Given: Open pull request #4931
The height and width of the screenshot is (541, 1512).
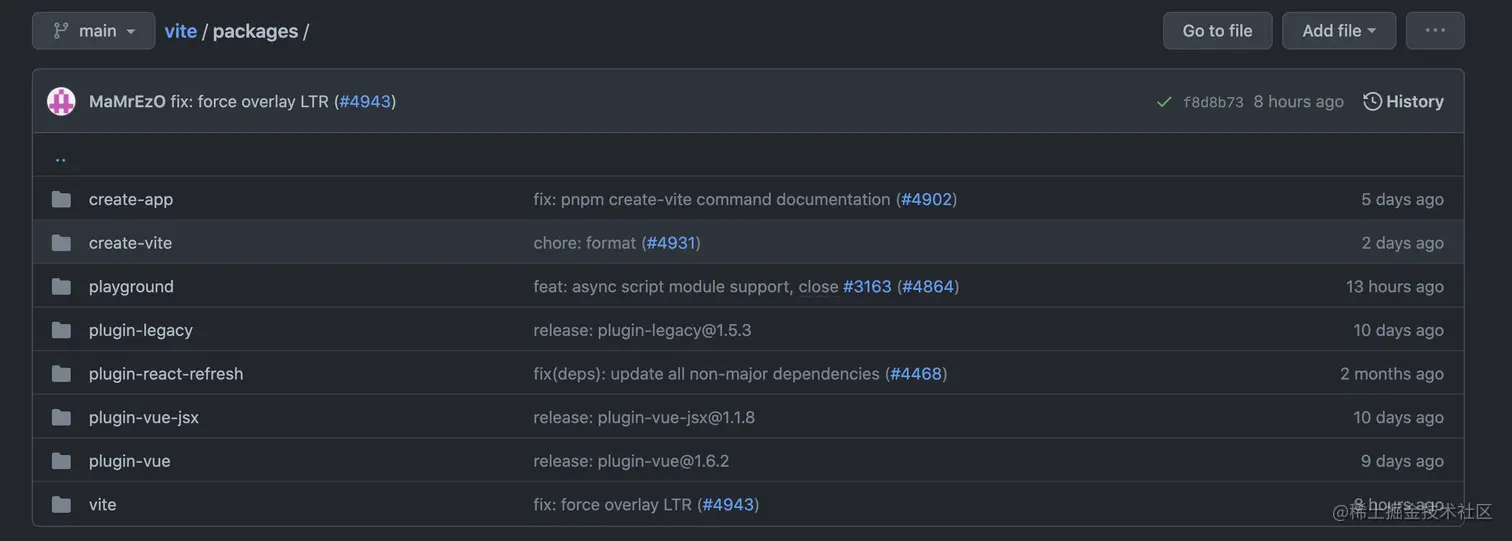Looking at the screenshot, I should [x=671, y=243].
